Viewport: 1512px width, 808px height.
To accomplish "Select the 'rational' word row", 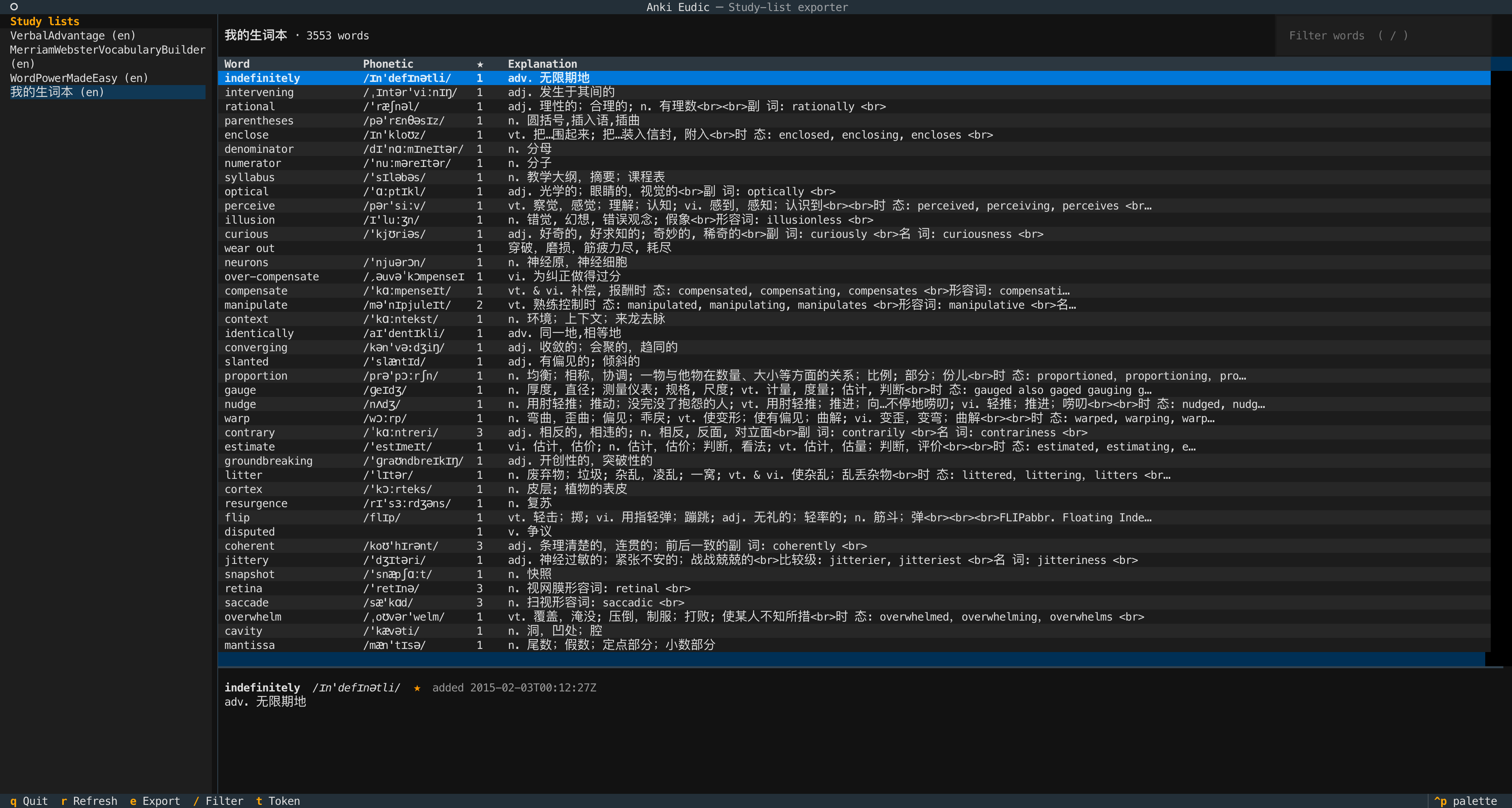I will 854,106.
